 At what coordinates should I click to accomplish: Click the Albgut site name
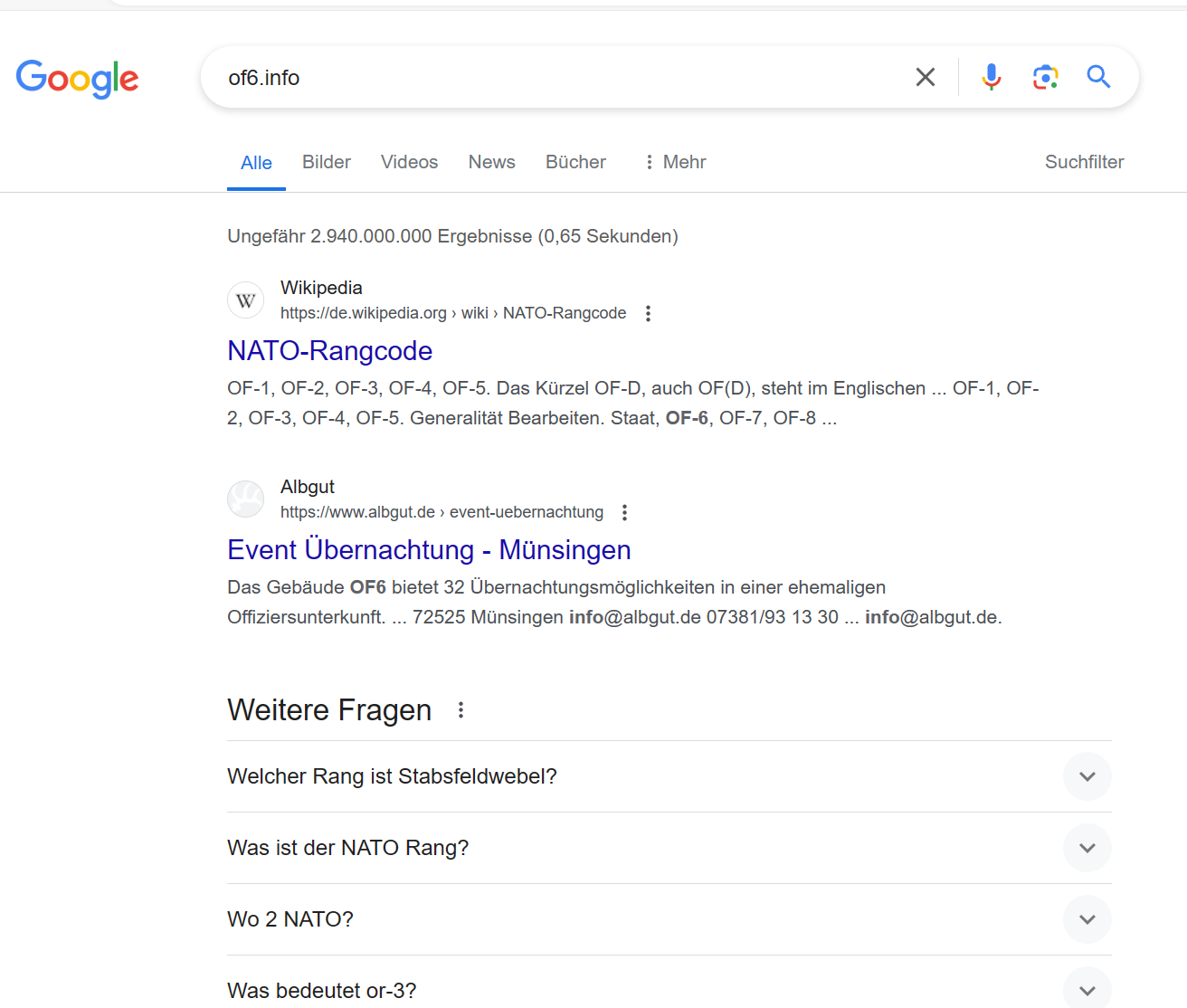click(308, 487)
